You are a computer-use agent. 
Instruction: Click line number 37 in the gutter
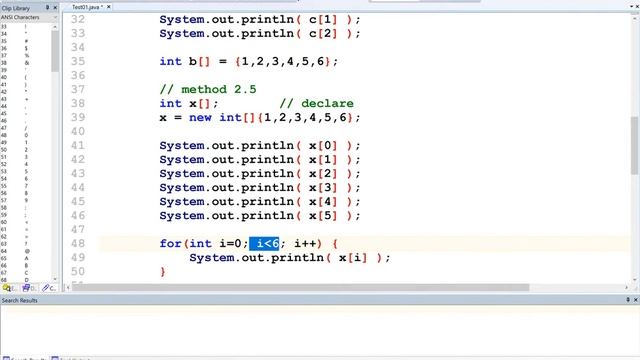78,89
